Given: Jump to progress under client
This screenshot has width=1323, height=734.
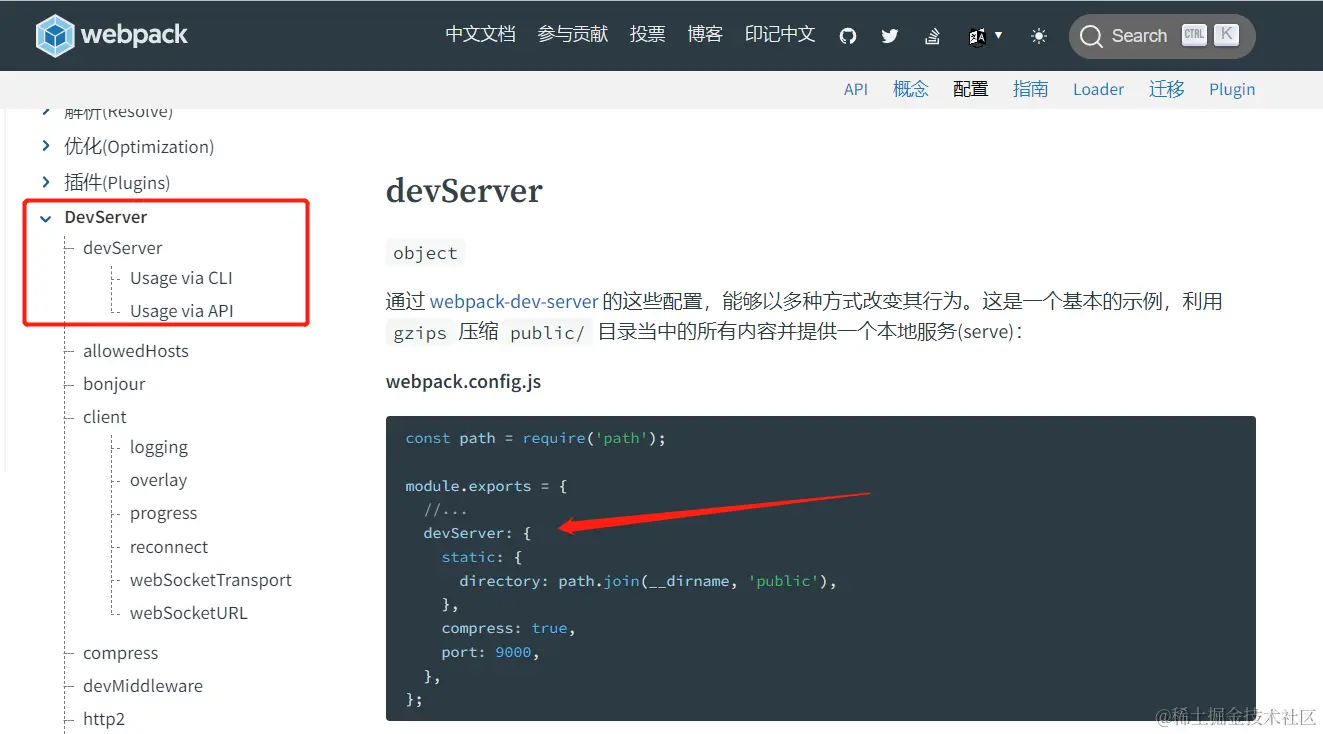Looking at the screenshot, I should (x=164, y=513).
